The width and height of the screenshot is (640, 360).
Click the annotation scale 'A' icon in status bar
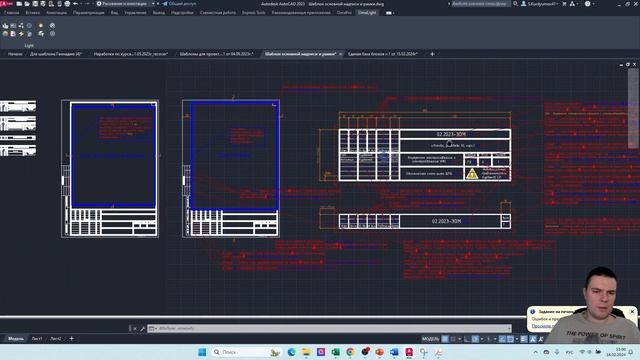point(533,339)
